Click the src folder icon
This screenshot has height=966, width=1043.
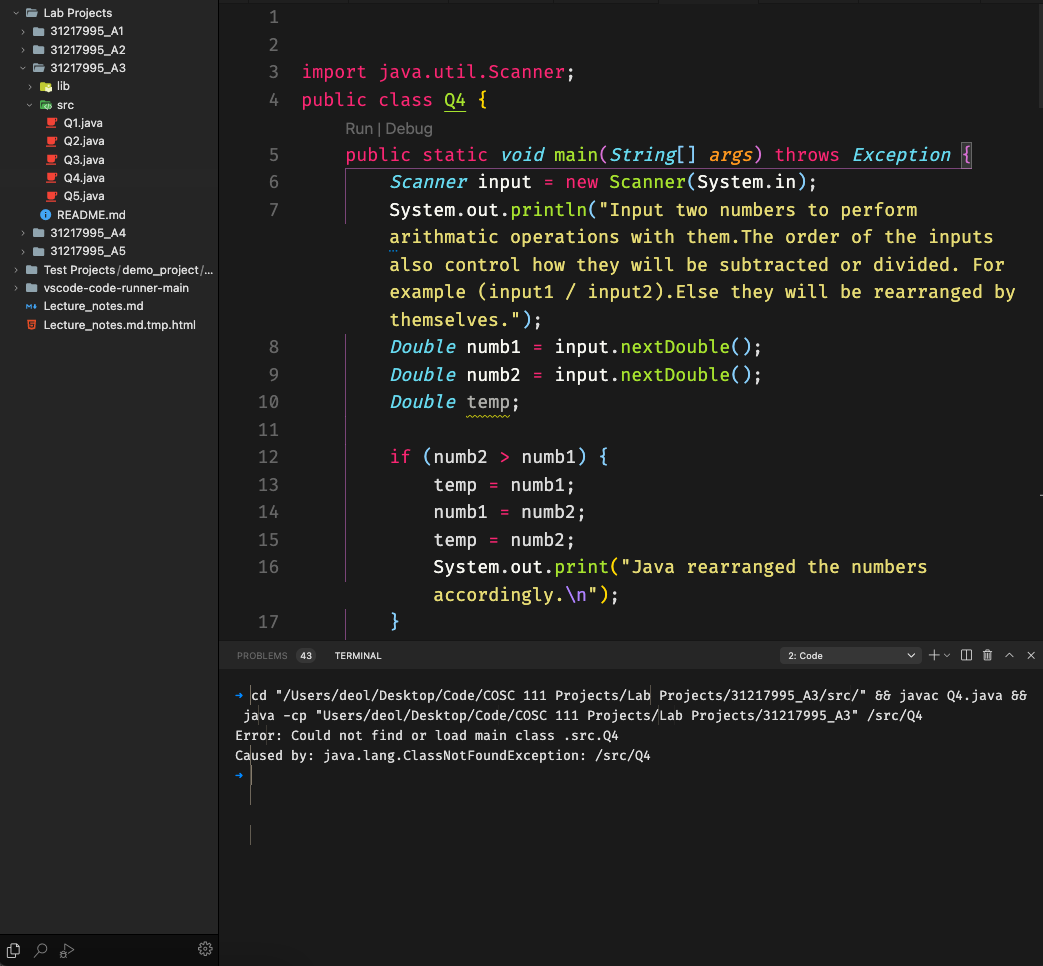[x=46, y=105]
